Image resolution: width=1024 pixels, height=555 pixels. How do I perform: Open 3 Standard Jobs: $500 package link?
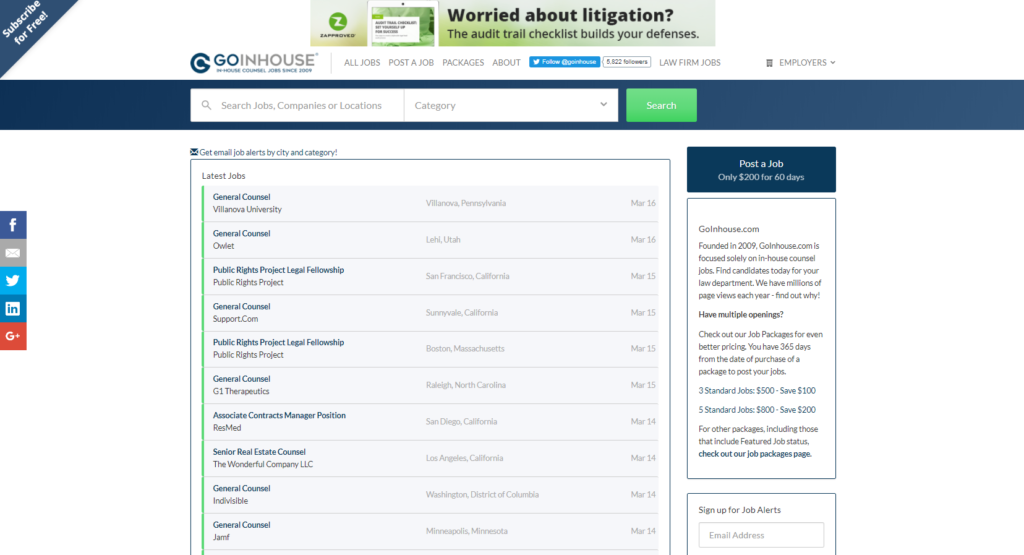click(757, 390)
